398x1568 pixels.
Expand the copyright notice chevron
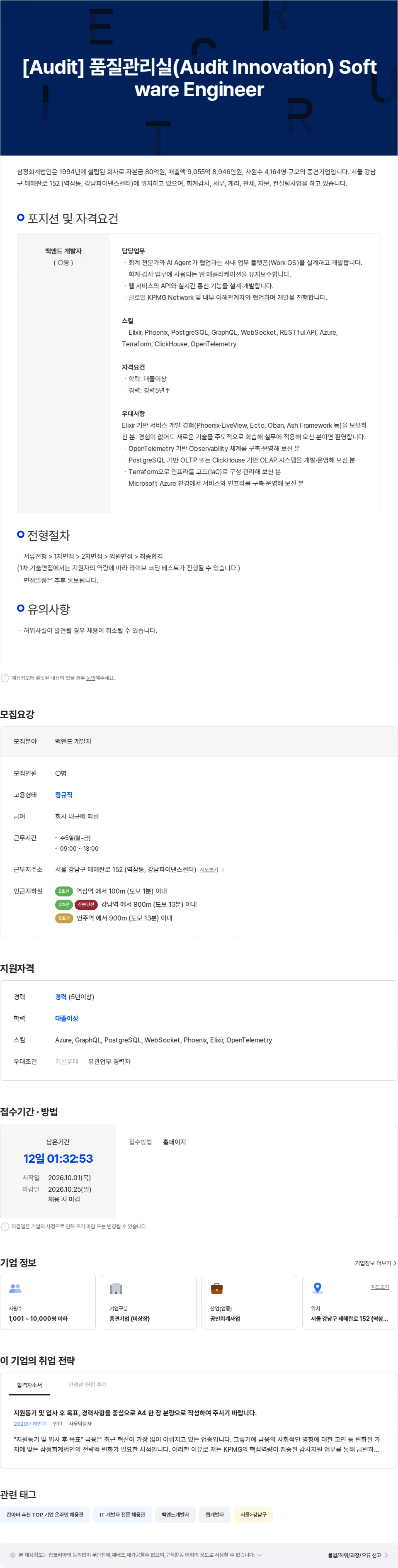pos(260,1555)
